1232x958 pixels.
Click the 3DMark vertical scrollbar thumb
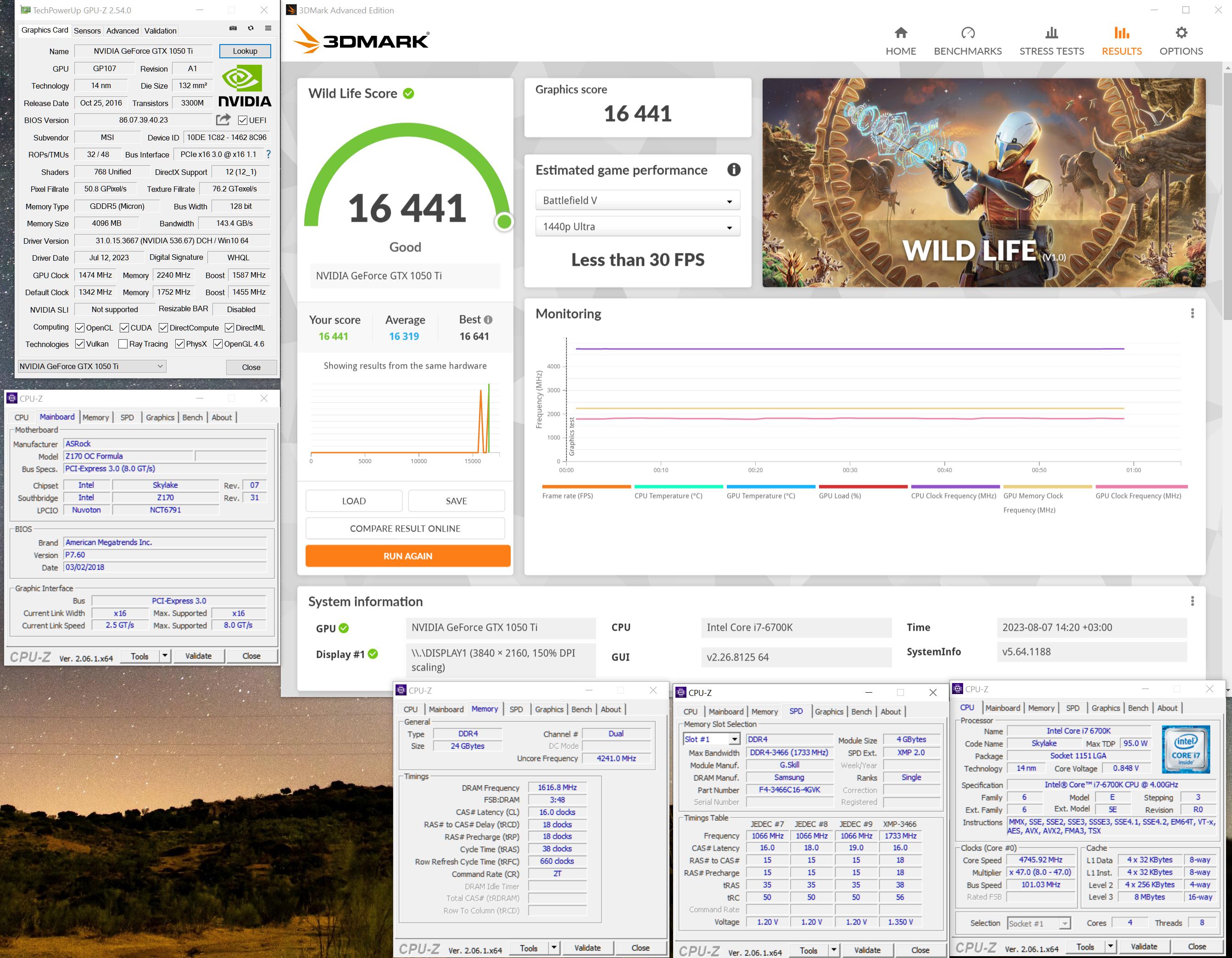coord(1227,196)
